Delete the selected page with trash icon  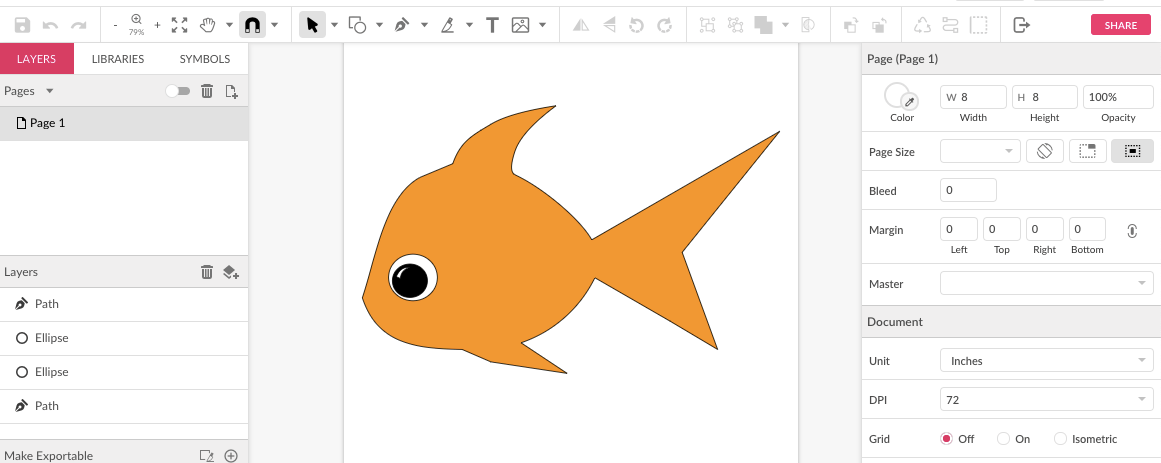point(207,91)
